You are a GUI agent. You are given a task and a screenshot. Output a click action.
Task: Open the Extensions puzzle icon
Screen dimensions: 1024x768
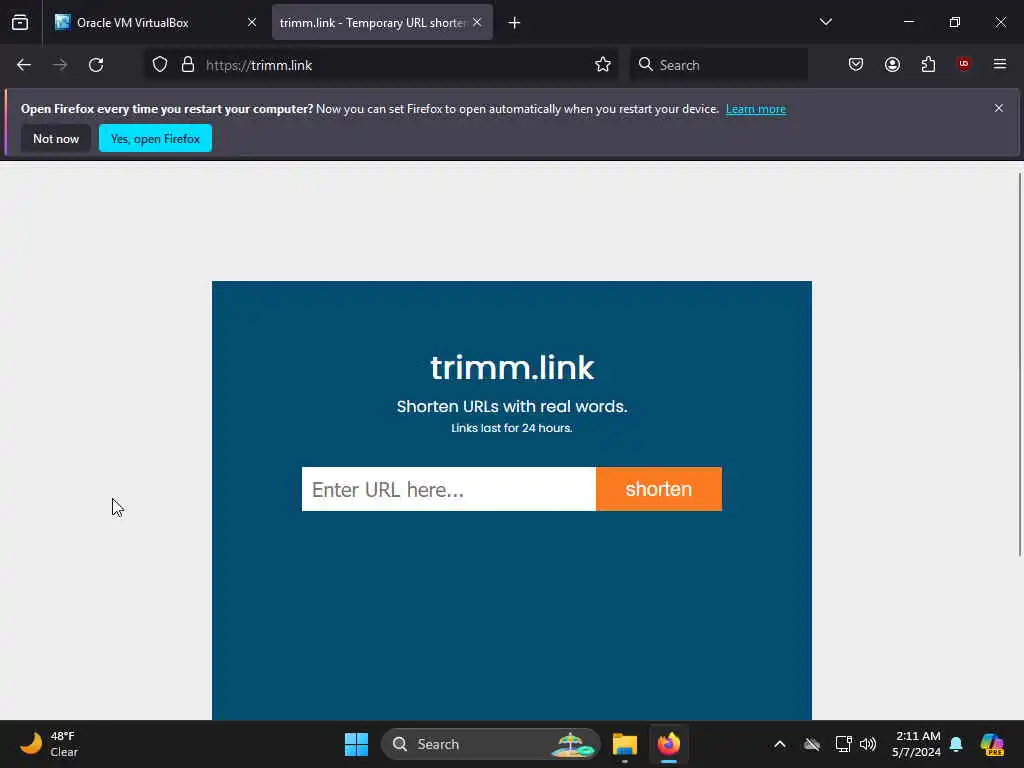tap(929, 65)
